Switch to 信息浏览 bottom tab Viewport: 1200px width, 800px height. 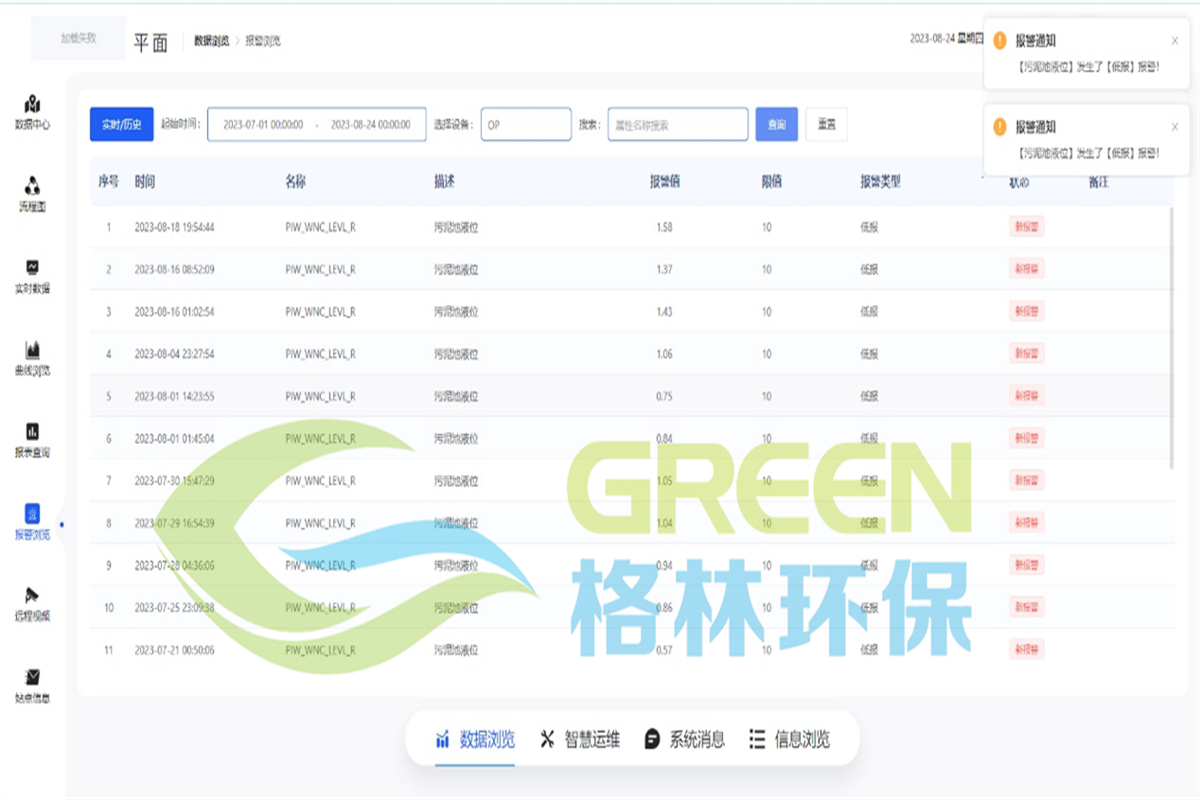[x=790, y=740]
